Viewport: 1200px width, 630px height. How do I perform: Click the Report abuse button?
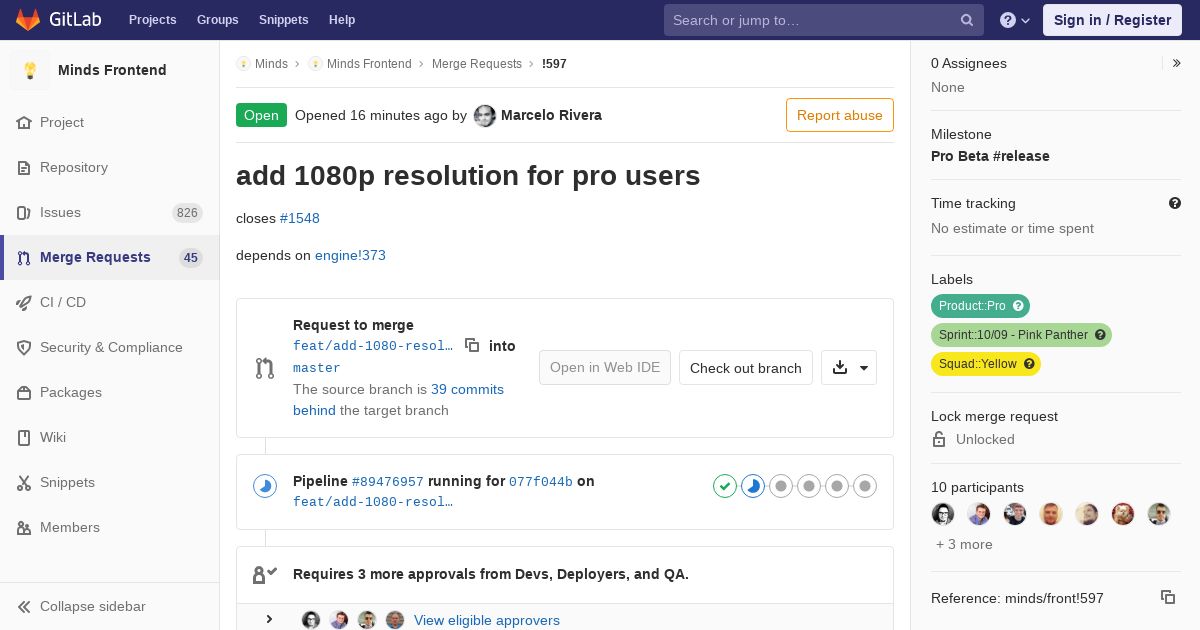tap(839, 115)
